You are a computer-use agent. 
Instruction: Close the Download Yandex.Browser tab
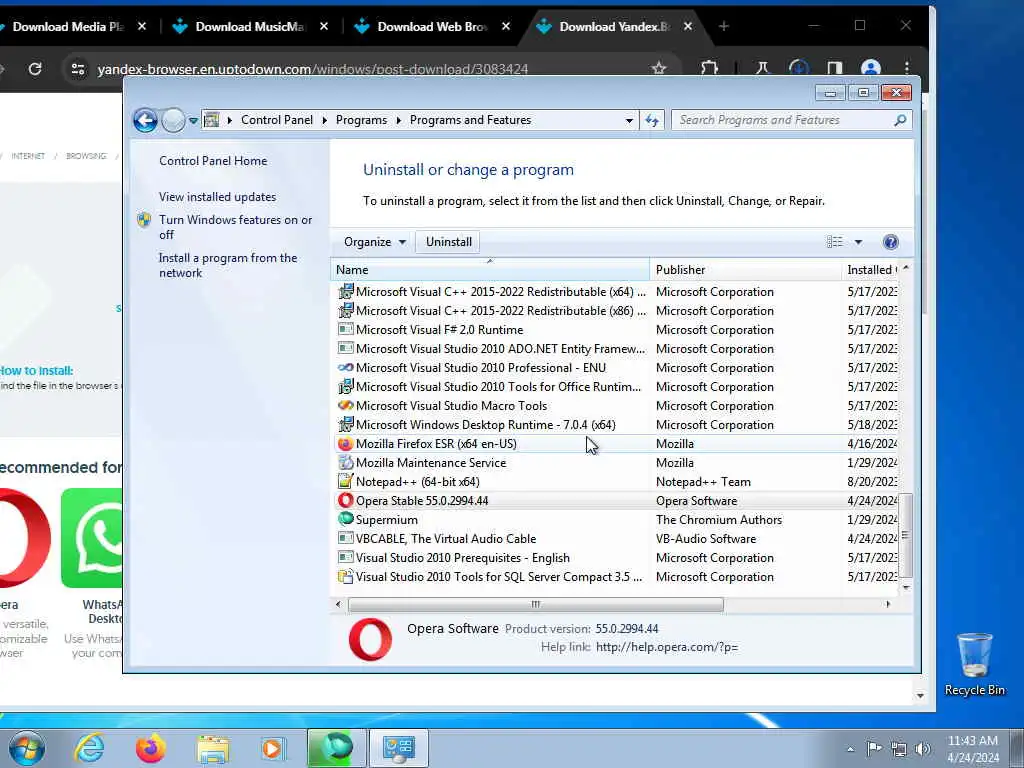688,27
